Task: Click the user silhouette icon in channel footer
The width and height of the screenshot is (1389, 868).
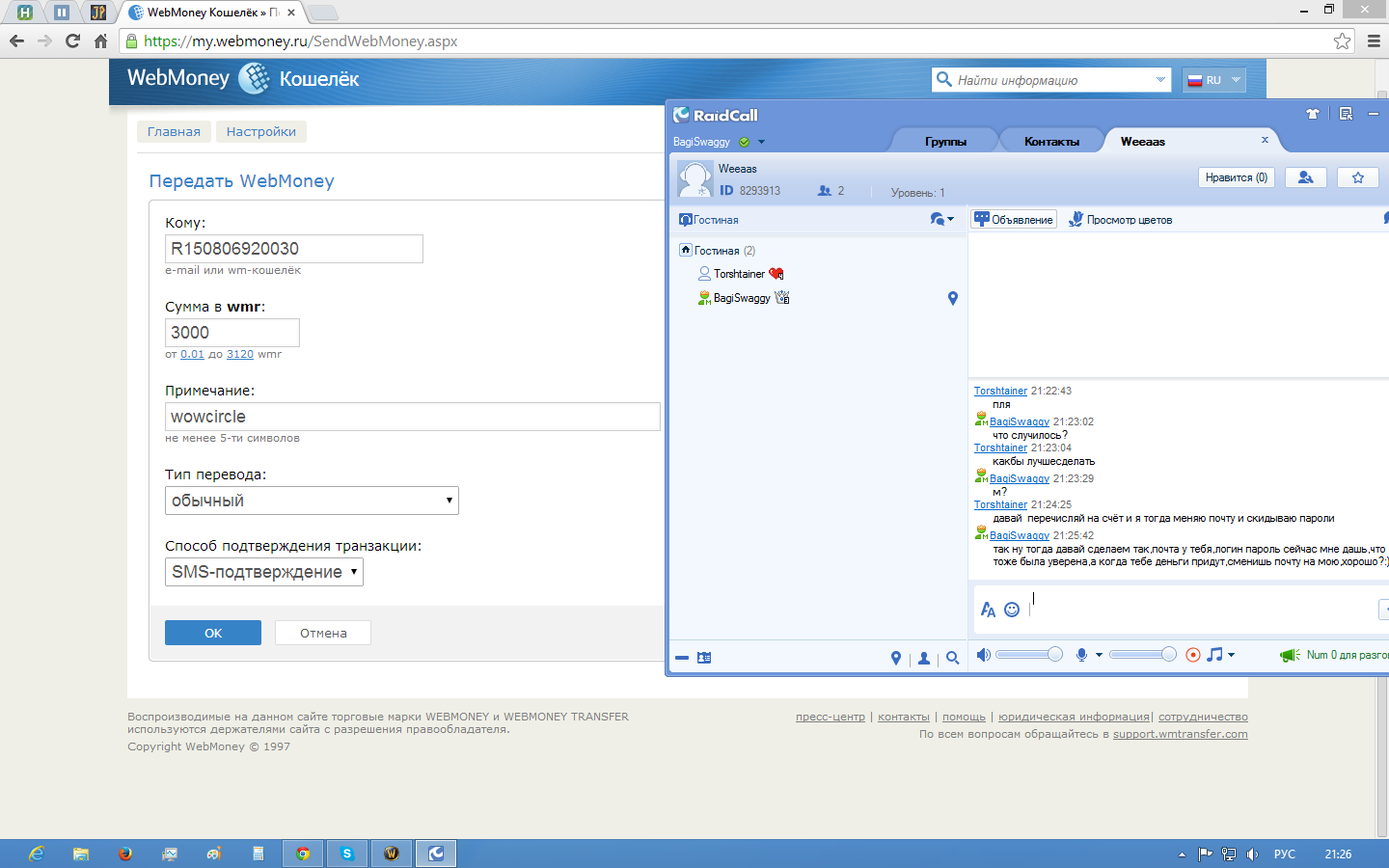Action: pyautogui.click(x=924, y=658)
